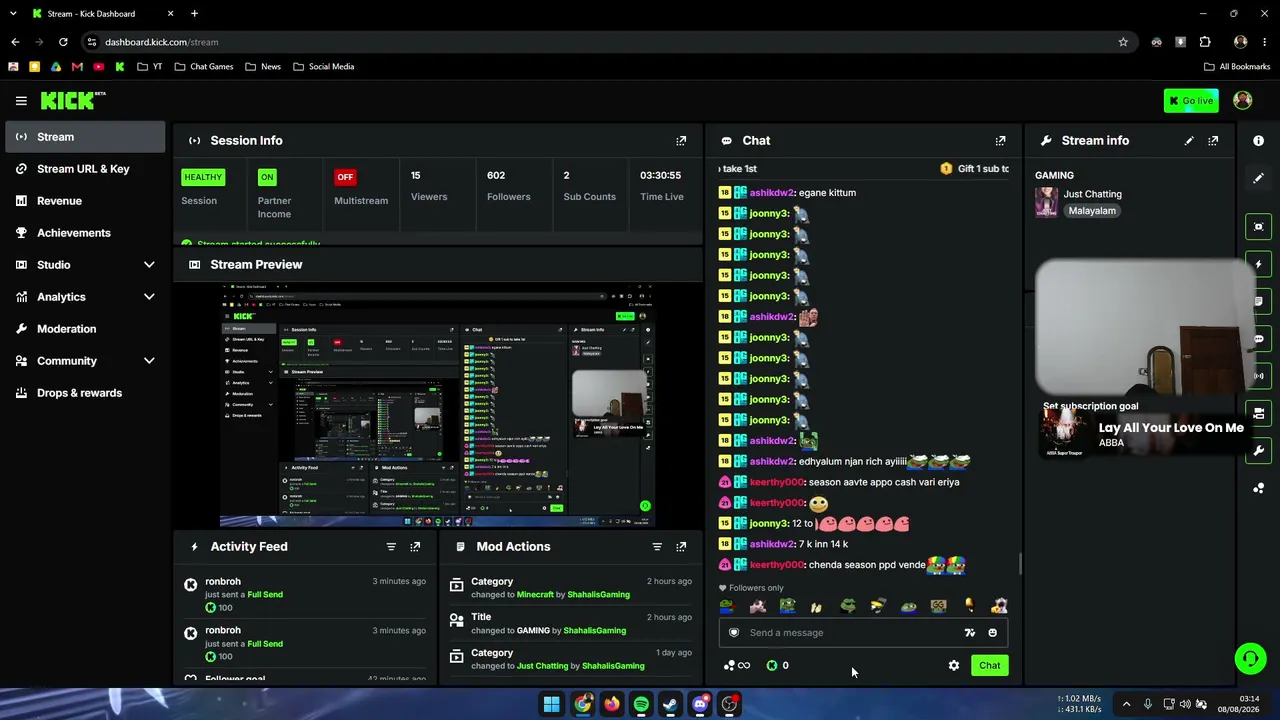Open the 7TV emote menu in chat

click(969, 633)
